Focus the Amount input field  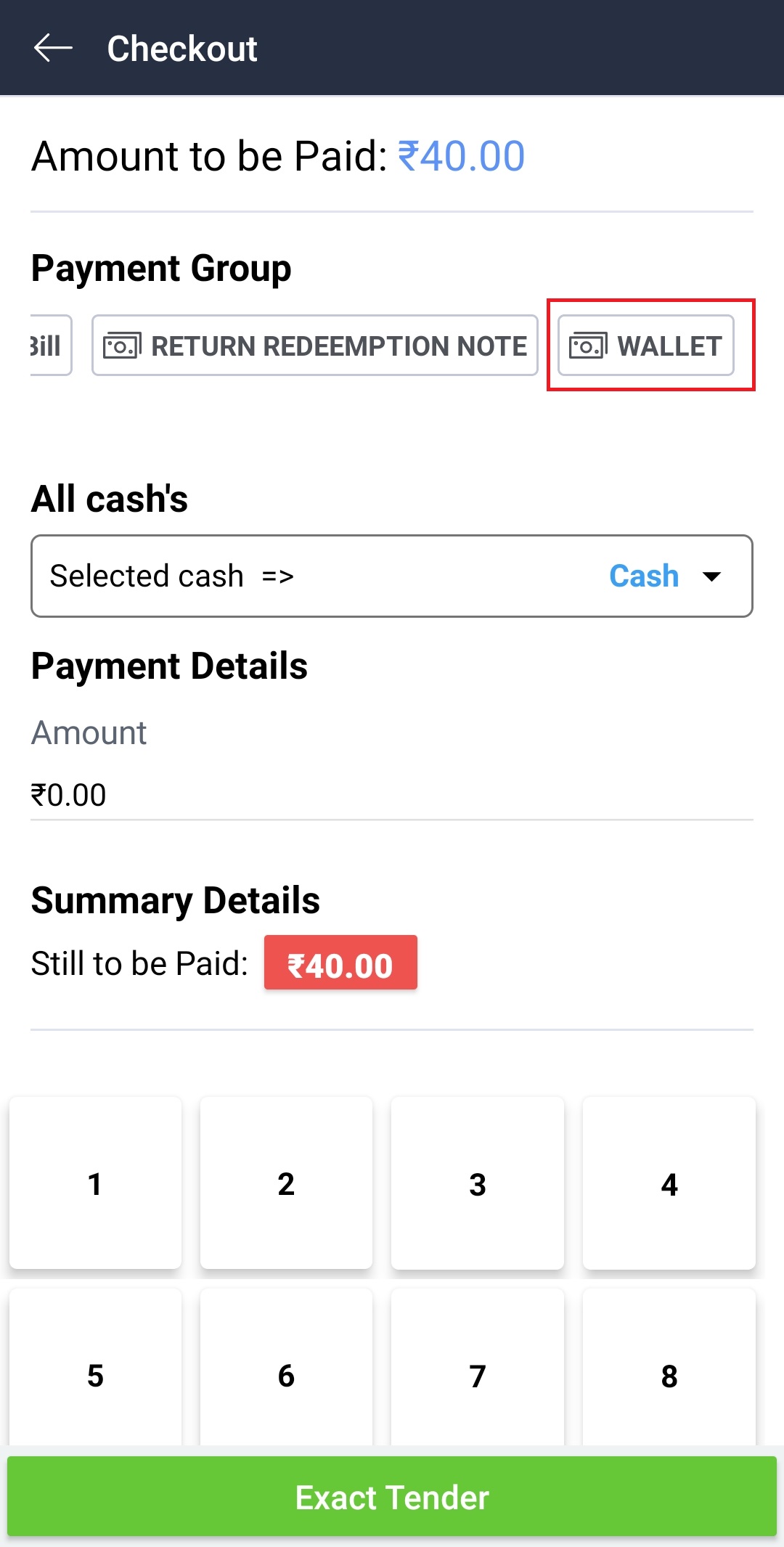pyautogui.click(x=391, y=795)
